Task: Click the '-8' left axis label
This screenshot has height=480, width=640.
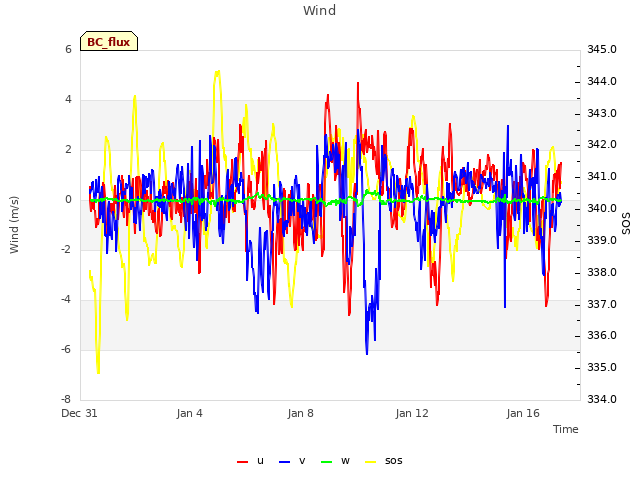Action: click(66, 399)
